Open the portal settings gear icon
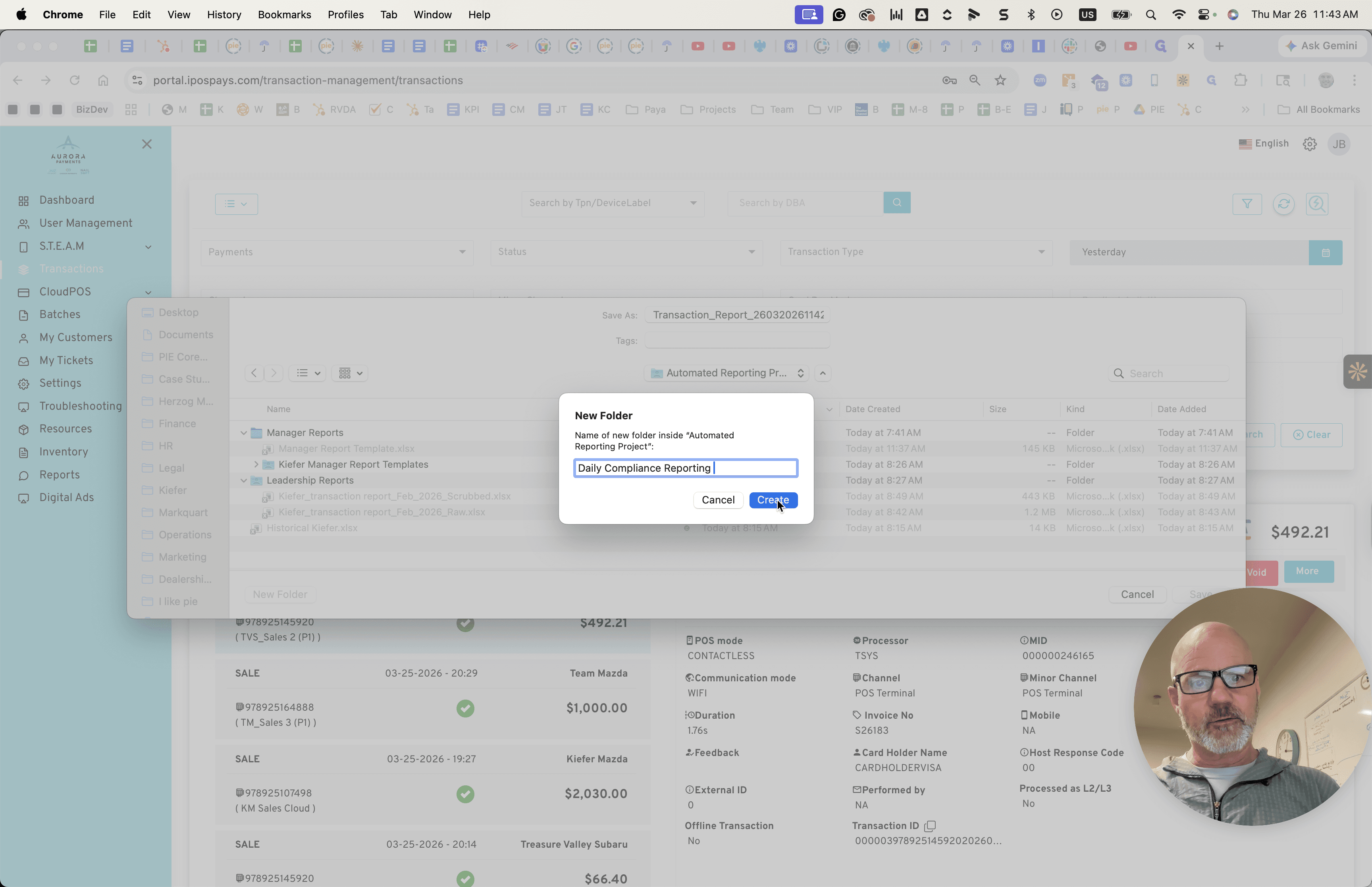The width and height of the screenshot is (1372, 887). [1310, 144]
